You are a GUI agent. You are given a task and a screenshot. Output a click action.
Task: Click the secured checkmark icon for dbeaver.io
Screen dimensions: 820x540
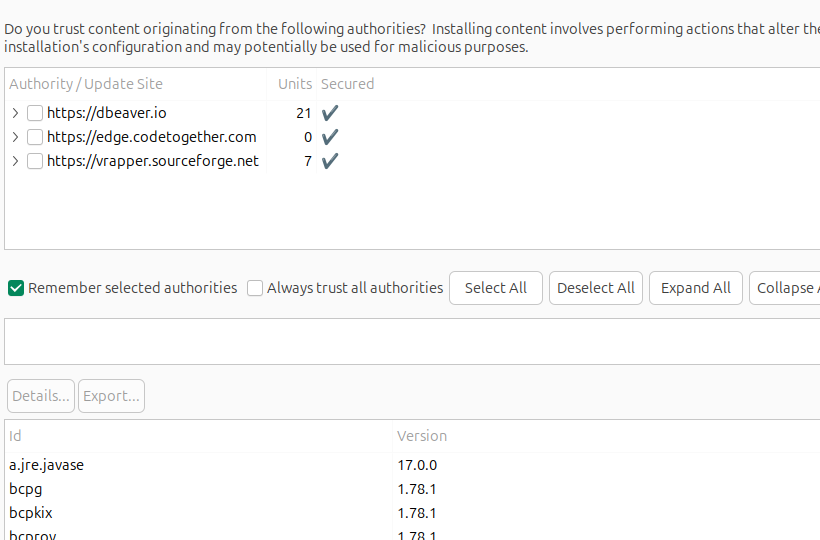click(x=330, y=113)
